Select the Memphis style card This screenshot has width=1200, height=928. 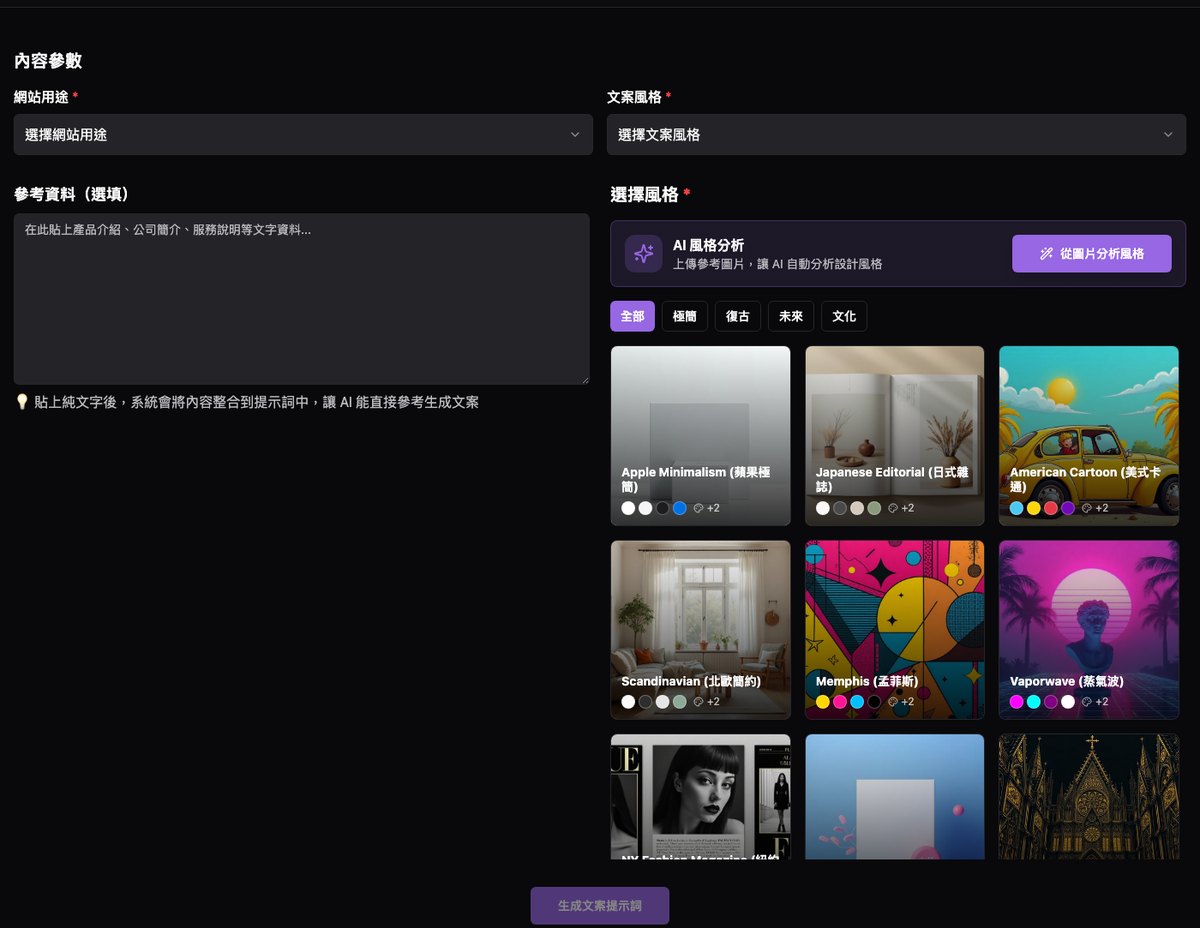pyautogui.click(x=895, y=630)
